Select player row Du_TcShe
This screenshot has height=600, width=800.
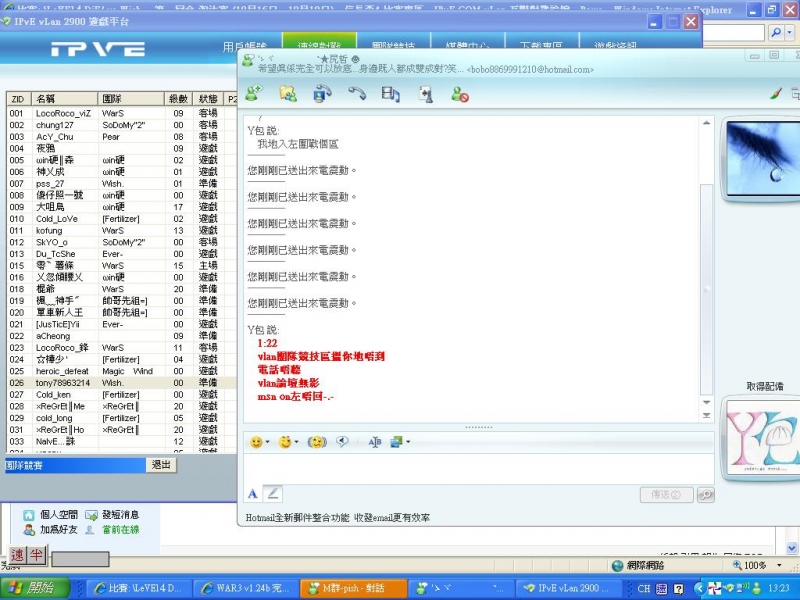pyautogui.click(x=121, y=254)
